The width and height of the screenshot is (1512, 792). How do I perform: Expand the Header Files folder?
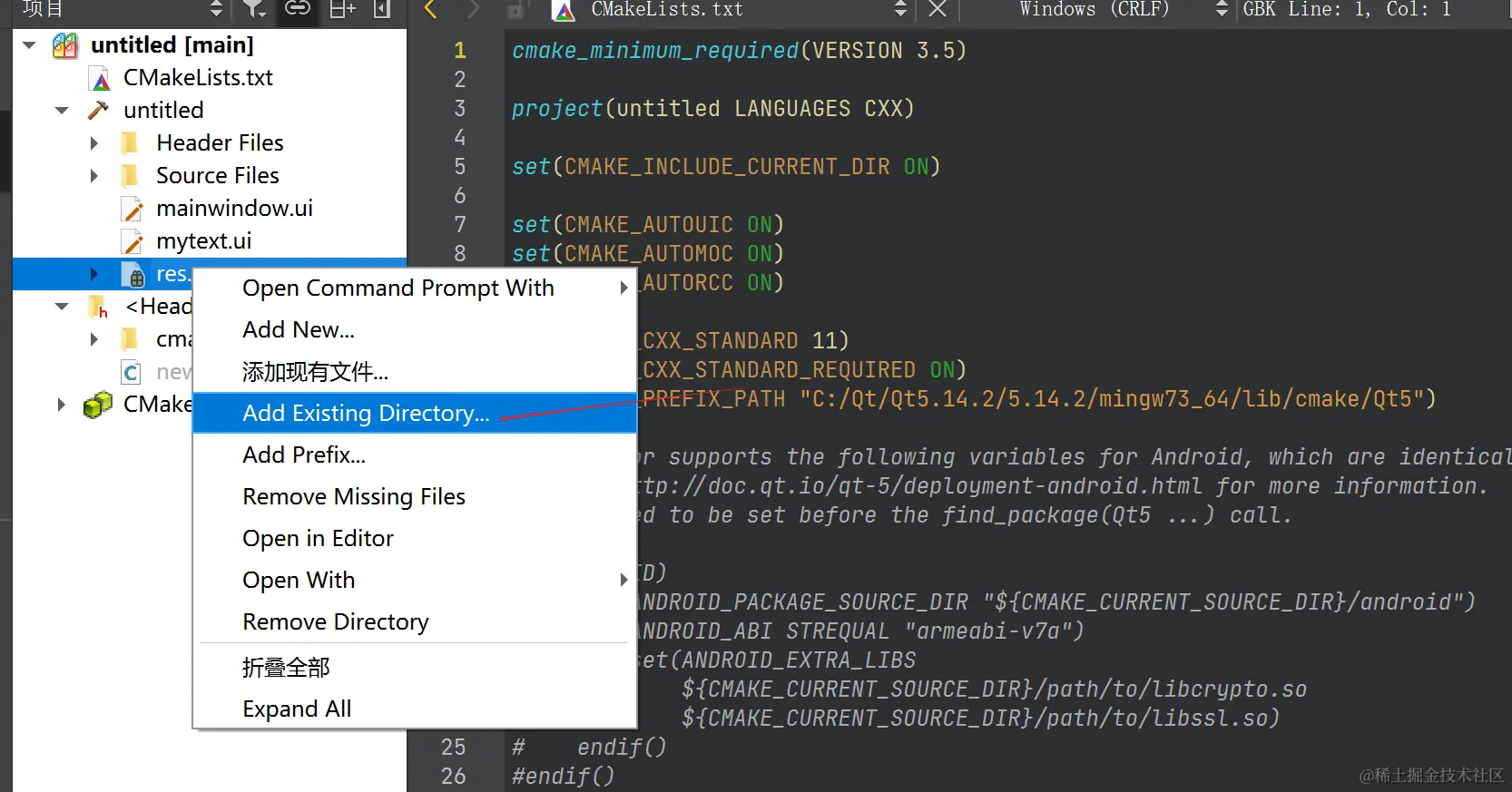coord(94,142)
